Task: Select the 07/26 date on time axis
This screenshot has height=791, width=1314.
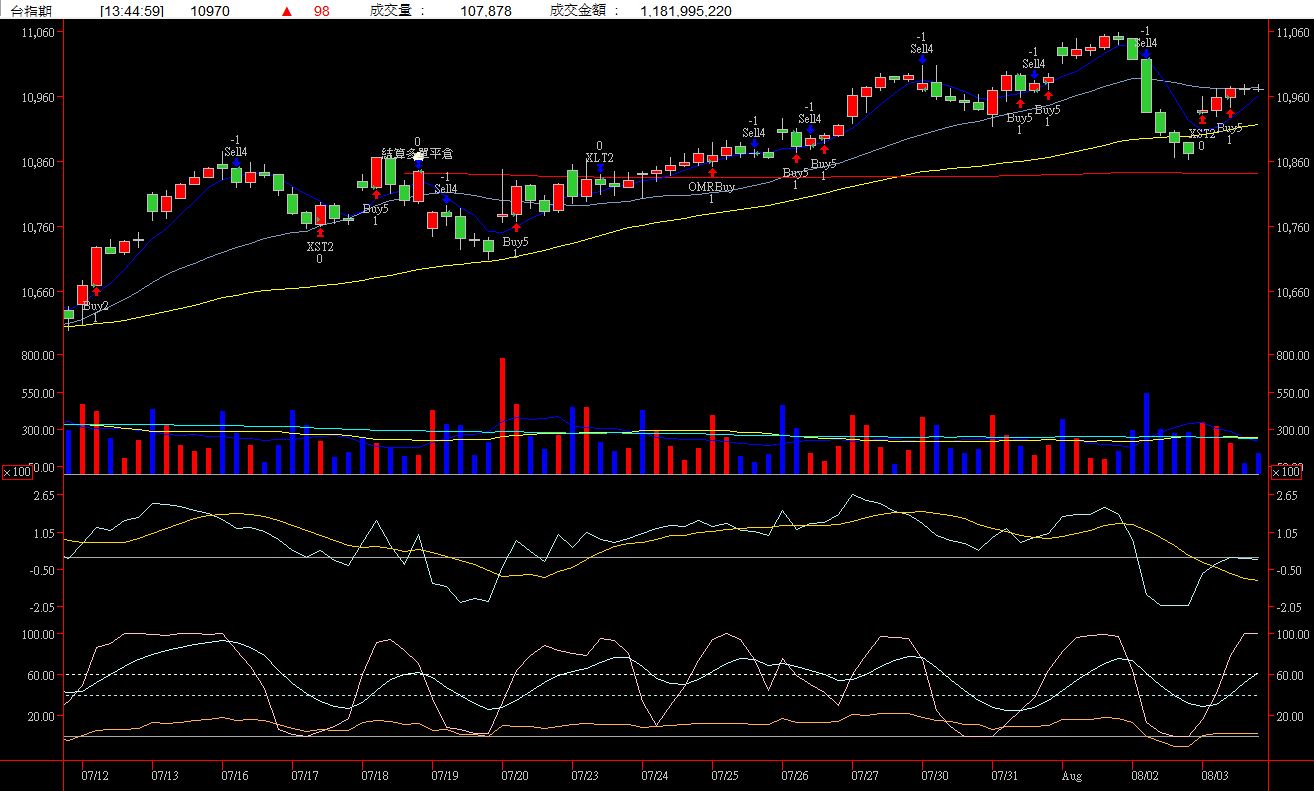Action: 795,775
